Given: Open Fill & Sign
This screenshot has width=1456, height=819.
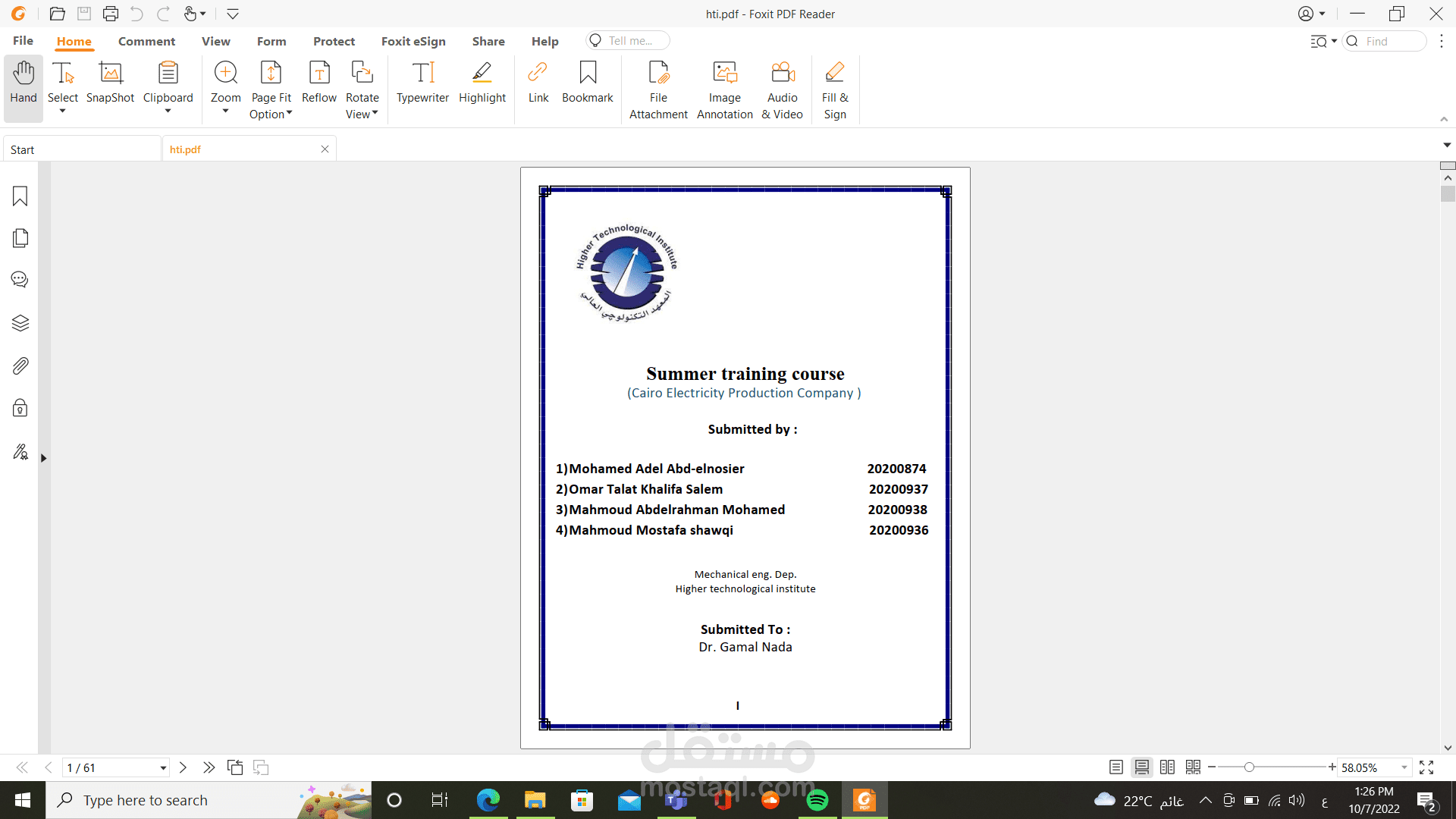Looking at the screenshot, I should point(835,89).
